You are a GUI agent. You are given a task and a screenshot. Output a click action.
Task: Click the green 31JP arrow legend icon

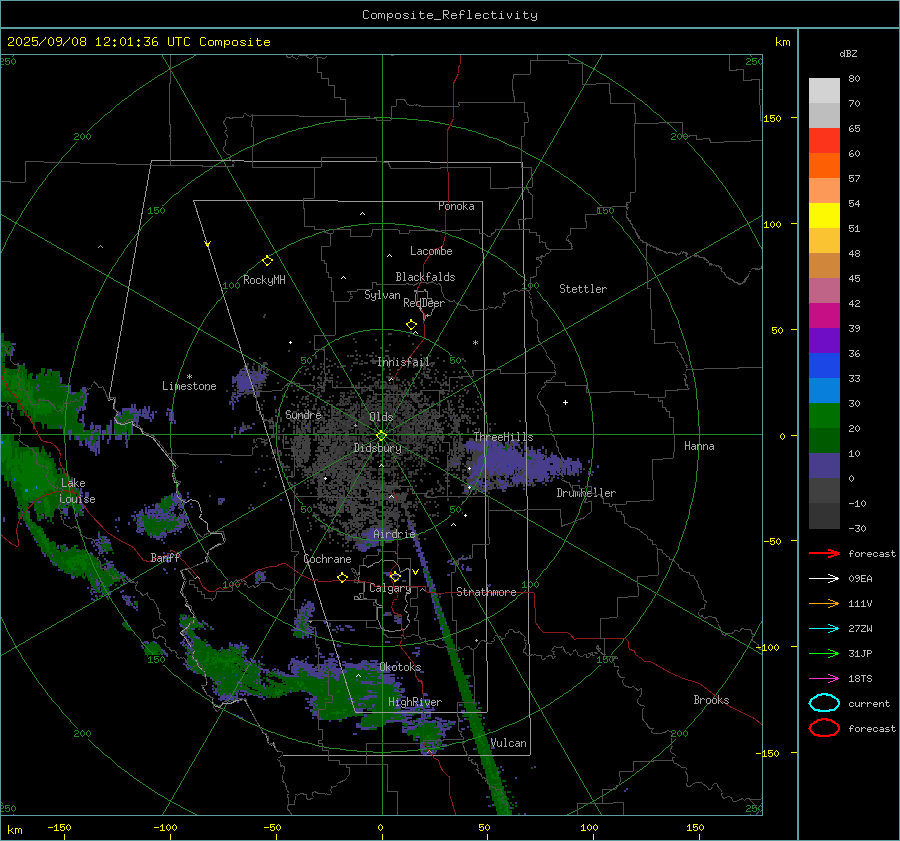tap(825, 653)
